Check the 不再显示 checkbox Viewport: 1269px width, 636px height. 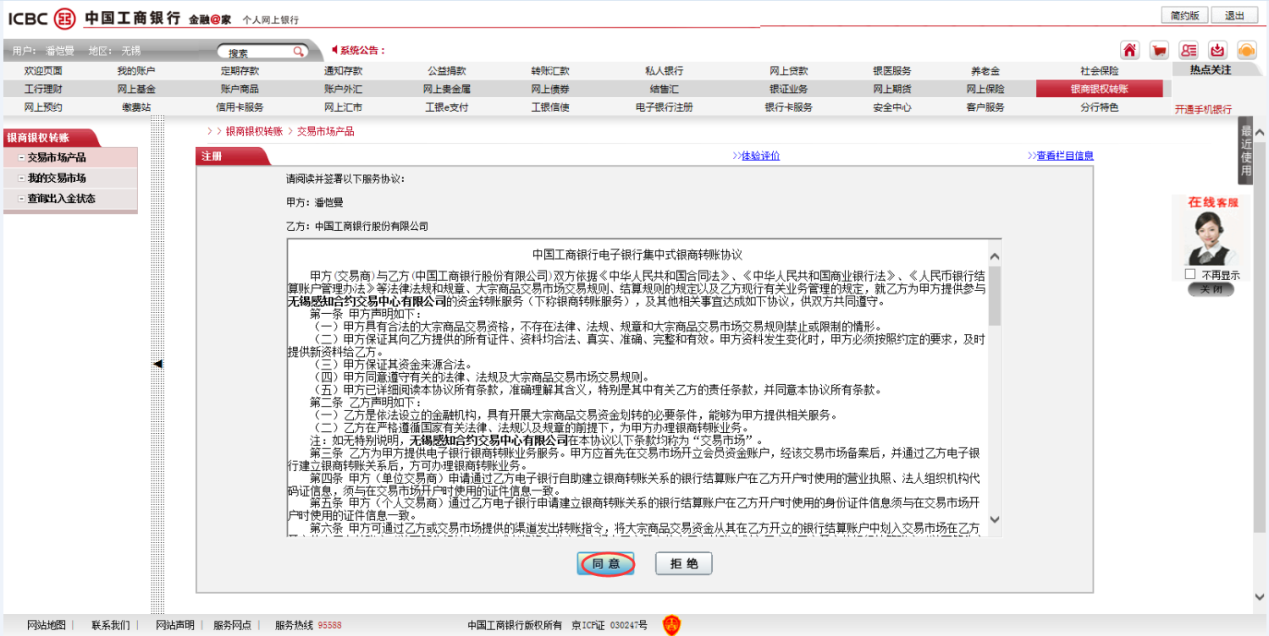click(x=1190, y=274)
